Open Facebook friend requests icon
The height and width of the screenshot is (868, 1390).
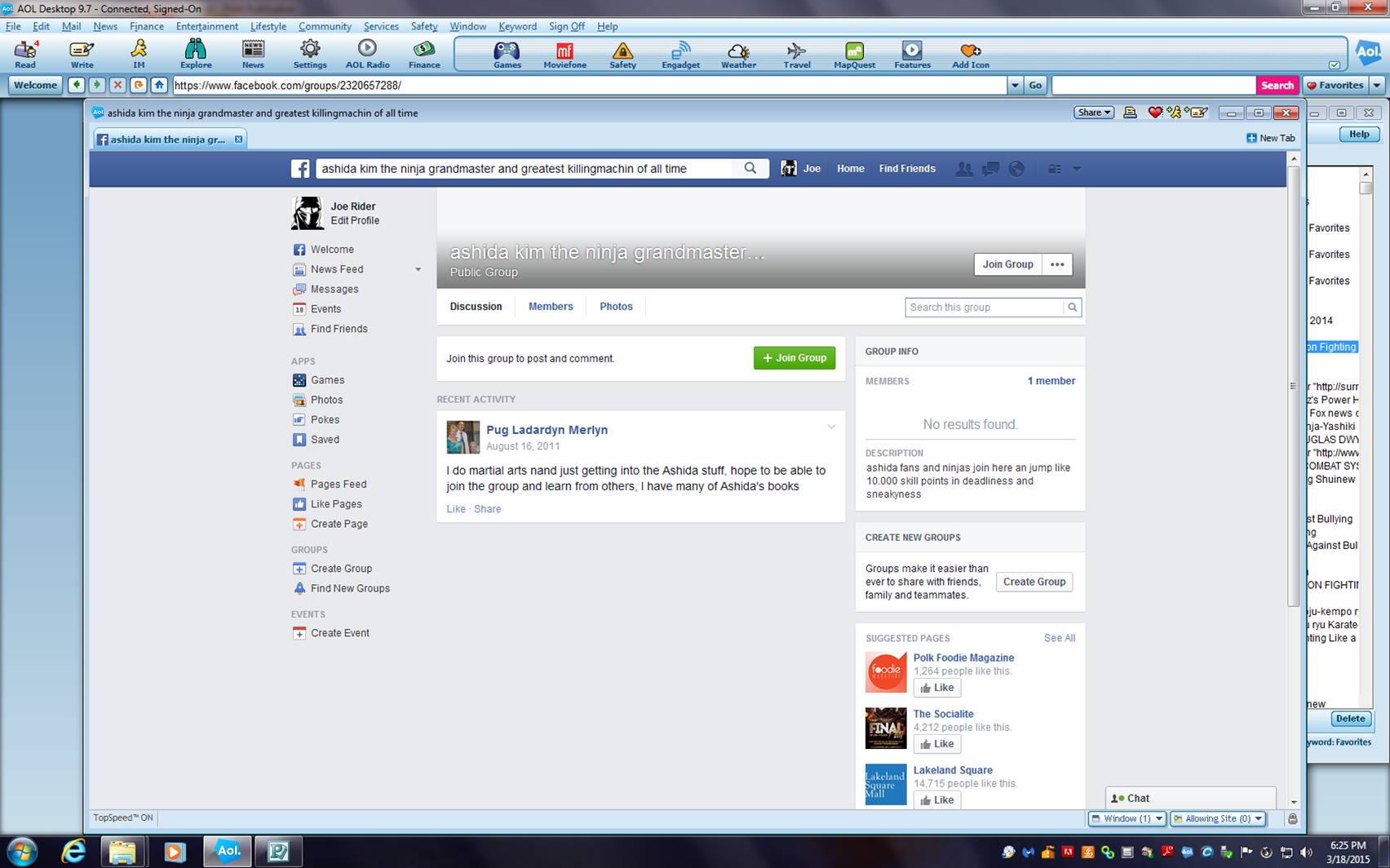point(964,169)
